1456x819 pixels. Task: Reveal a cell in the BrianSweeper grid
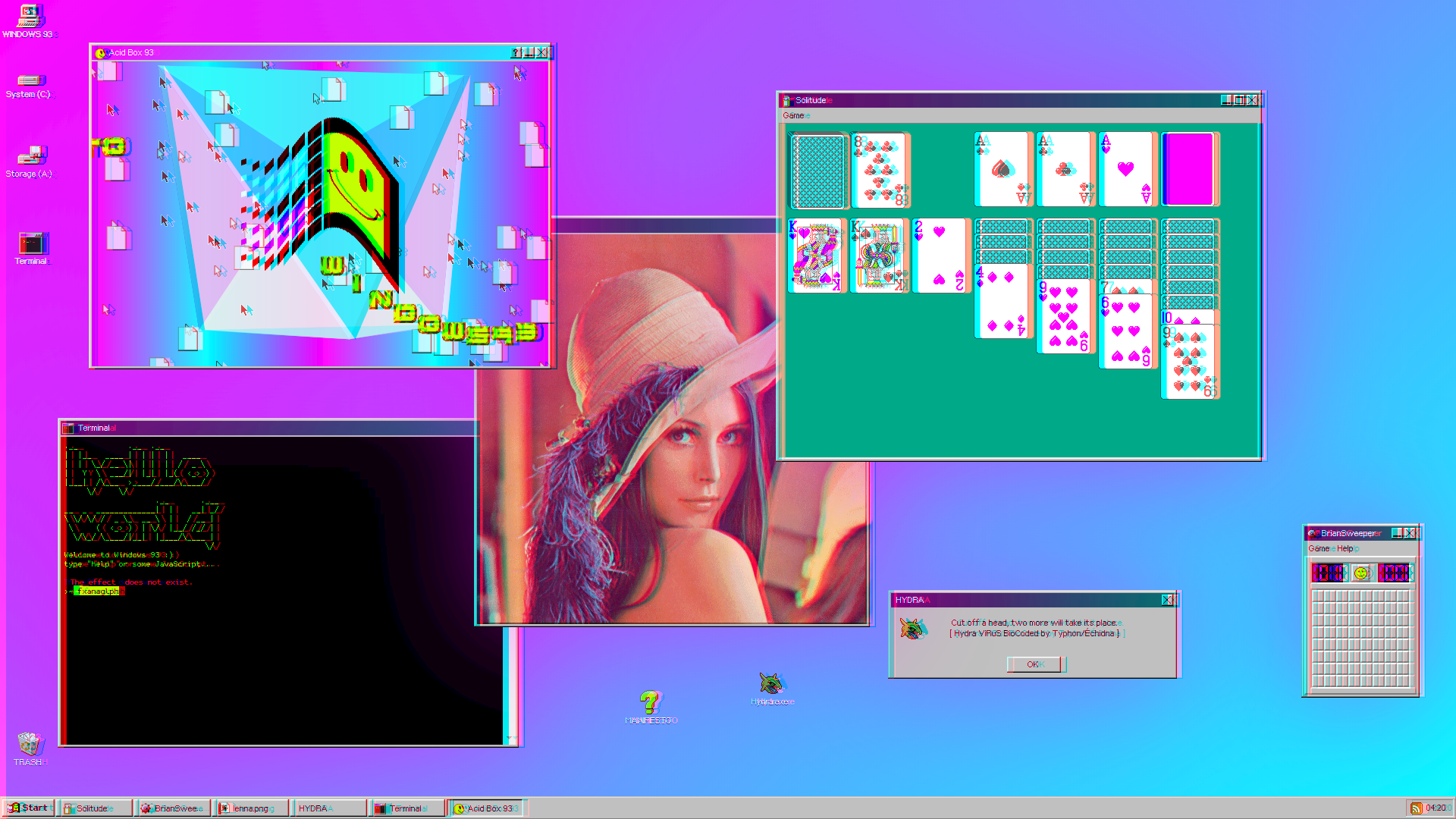(1361, 637)
